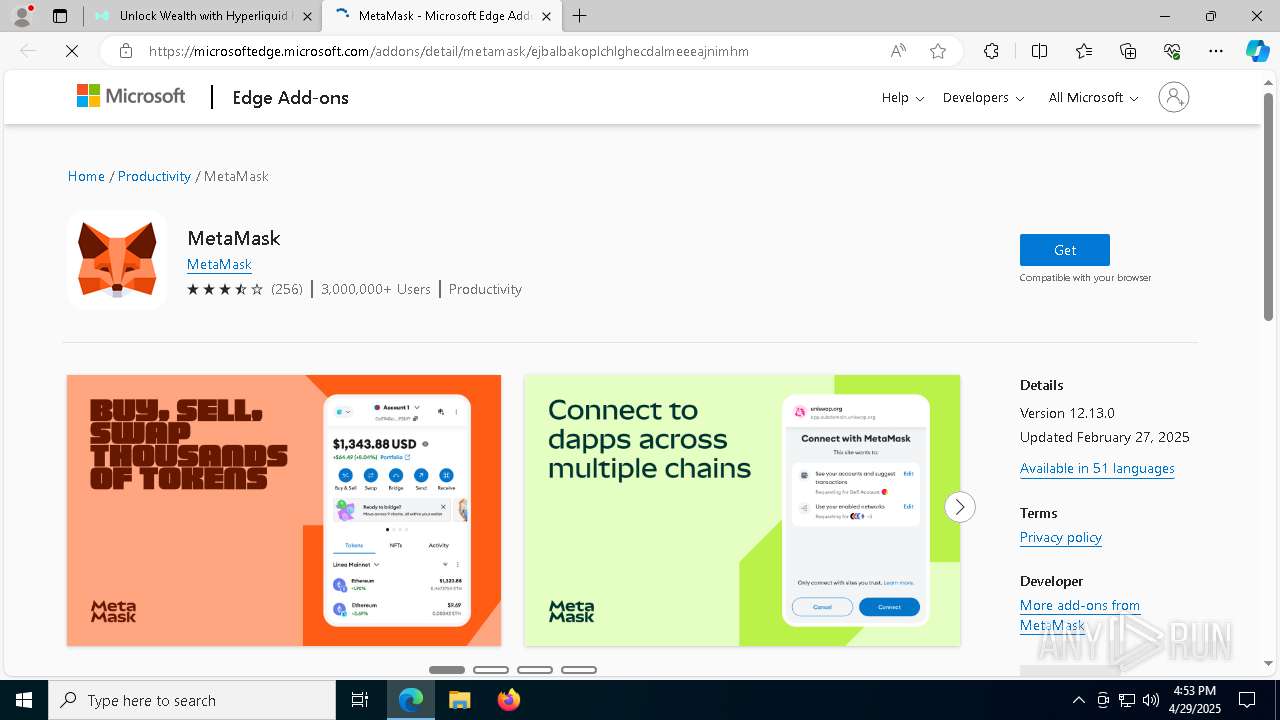Add this page to favorites star
This screenshot has width=1280, height=720.
click(938, 51)
